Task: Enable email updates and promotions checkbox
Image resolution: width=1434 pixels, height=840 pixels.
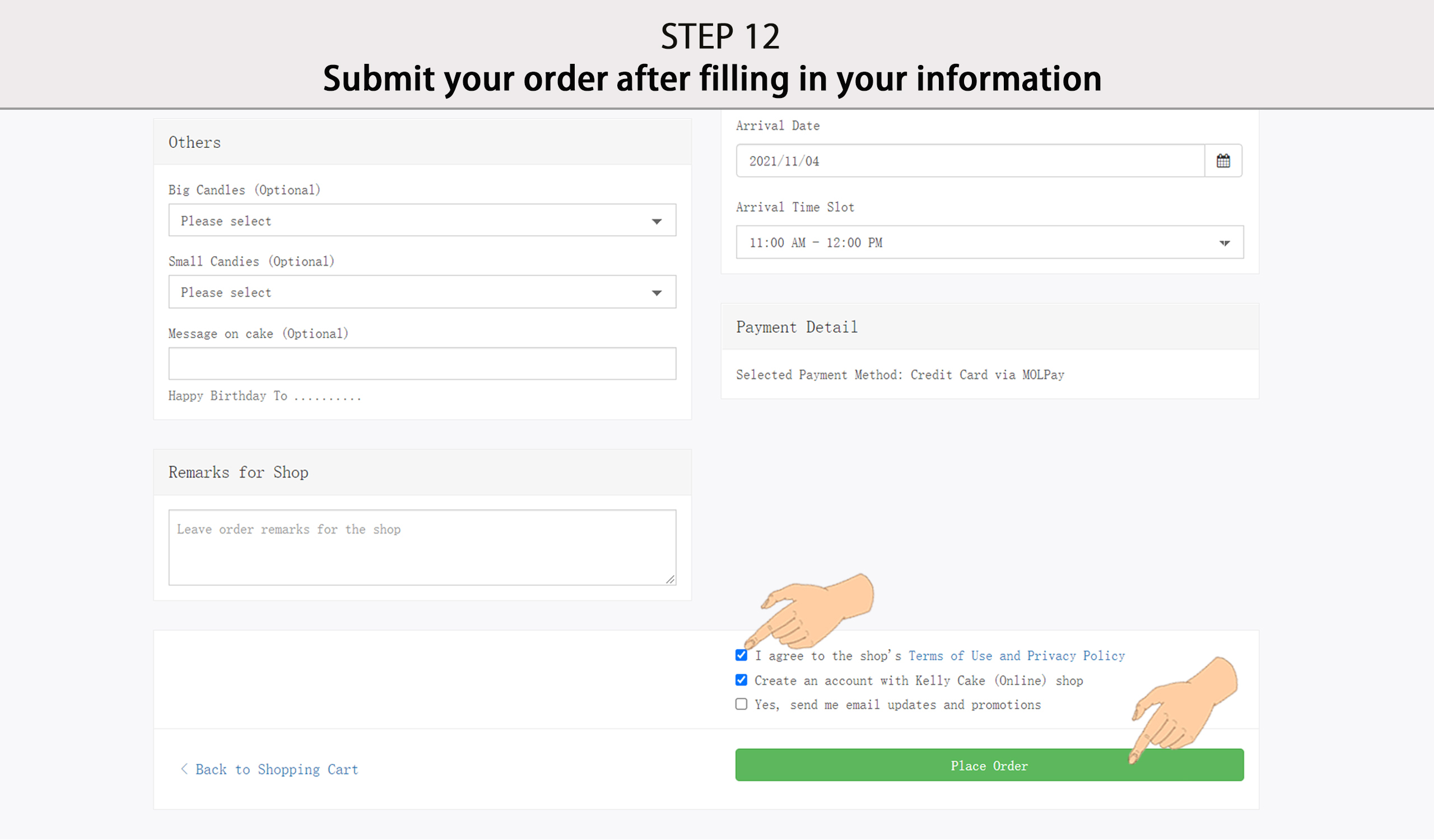Action: 741,704
